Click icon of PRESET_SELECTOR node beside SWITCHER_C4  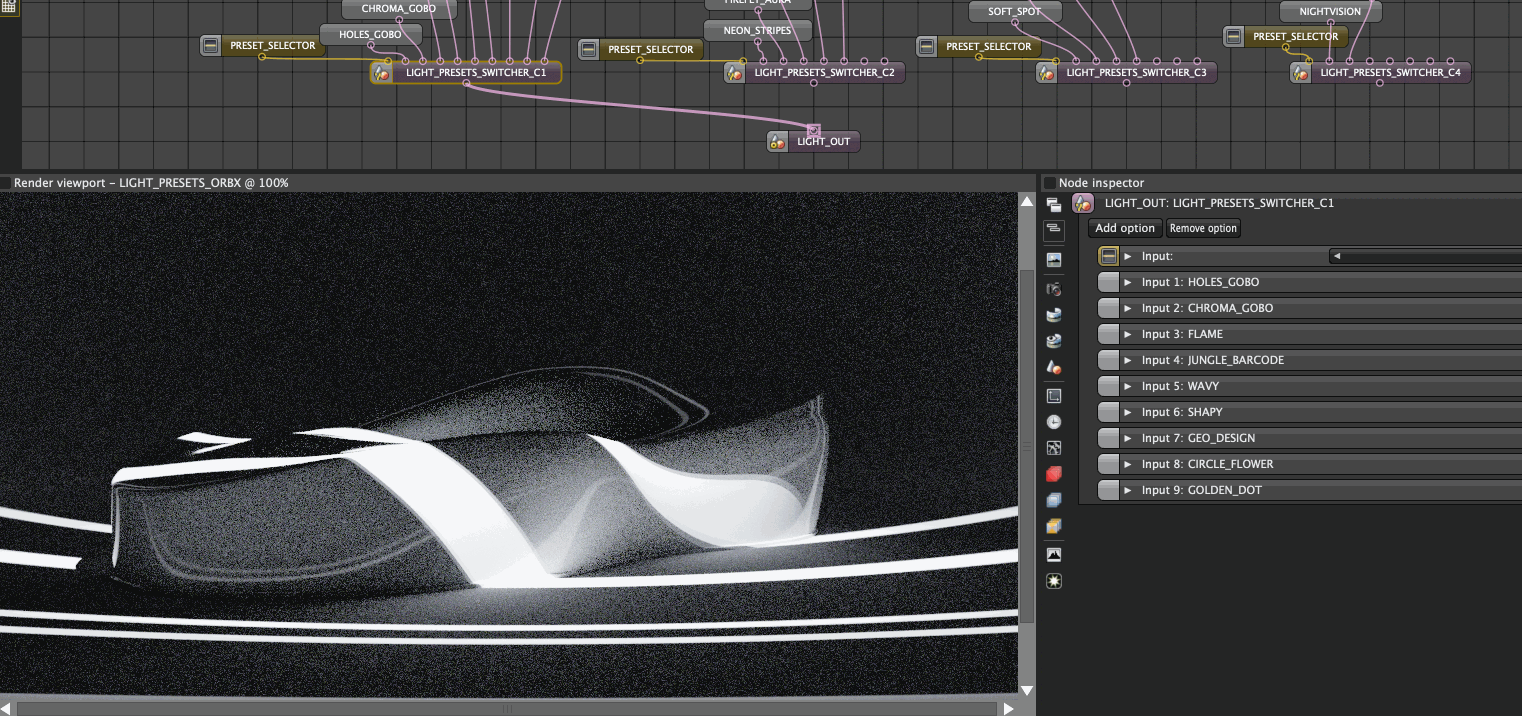pos(1234,36)
